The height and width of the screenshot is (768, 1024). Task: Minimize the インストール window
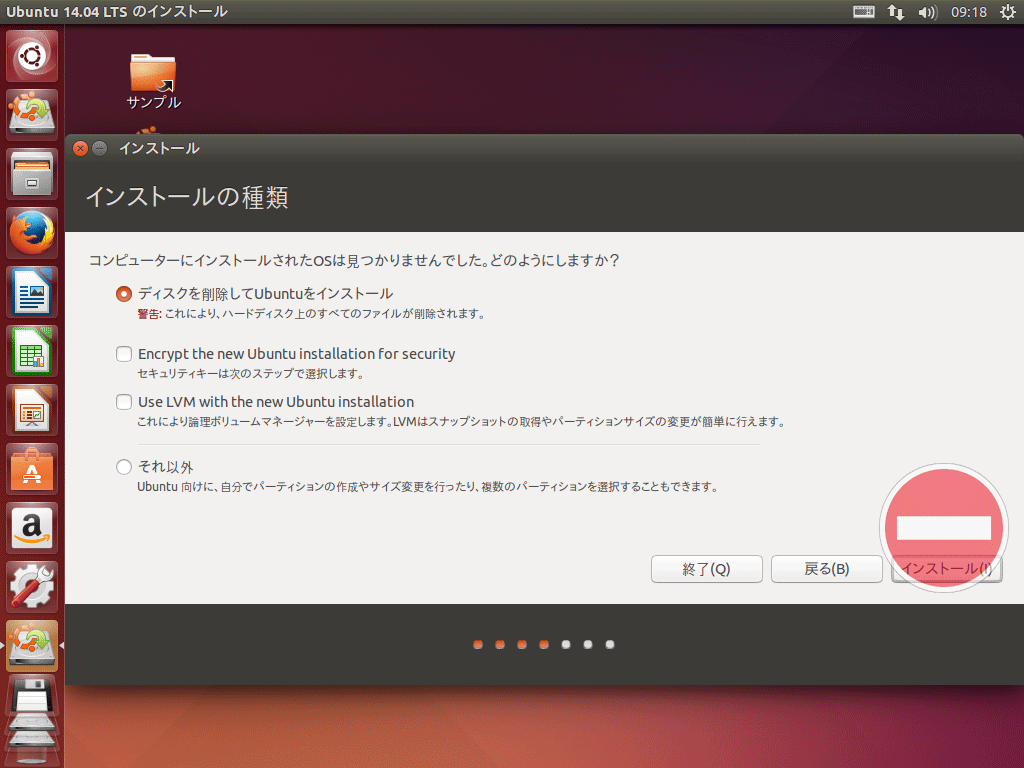coord(100,148)
